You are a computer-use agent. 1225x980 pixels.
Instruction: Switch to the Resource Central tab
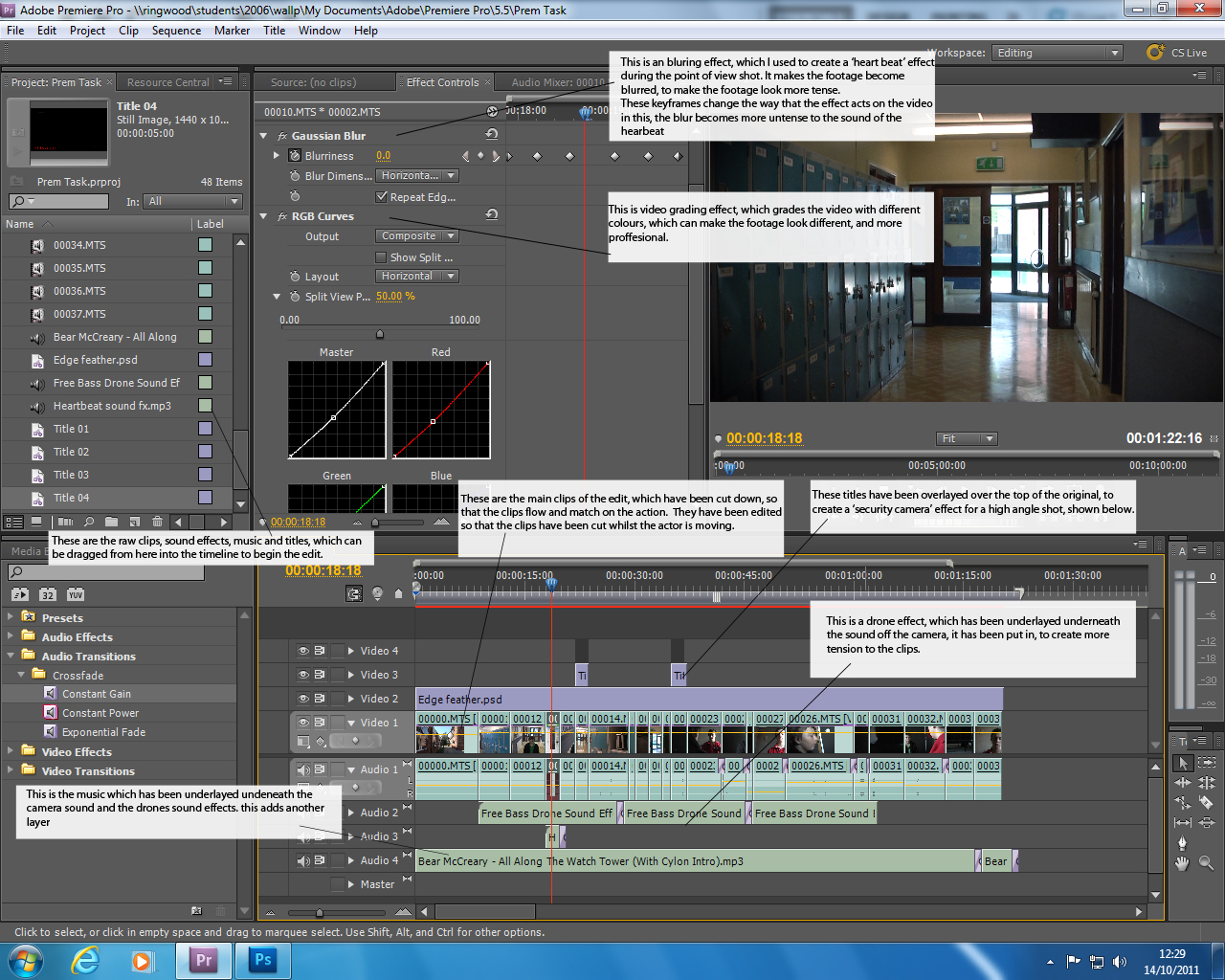tap(167, 82)
